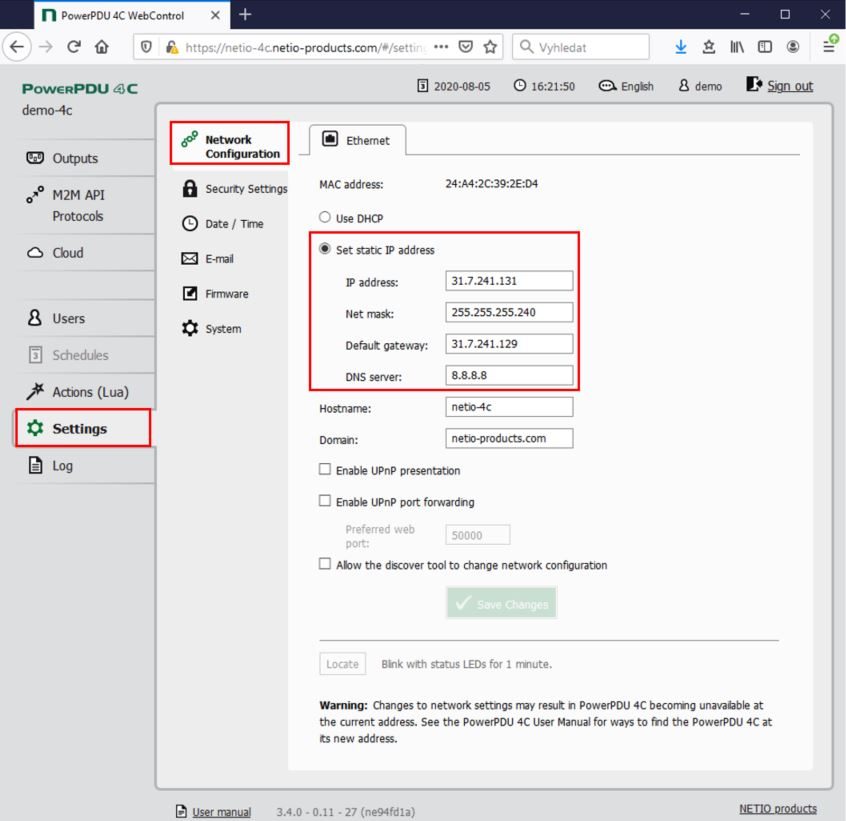Open Firefox downloads arrow icon
The width and height of the screenshot is (846, 821).
click(683, 46)
